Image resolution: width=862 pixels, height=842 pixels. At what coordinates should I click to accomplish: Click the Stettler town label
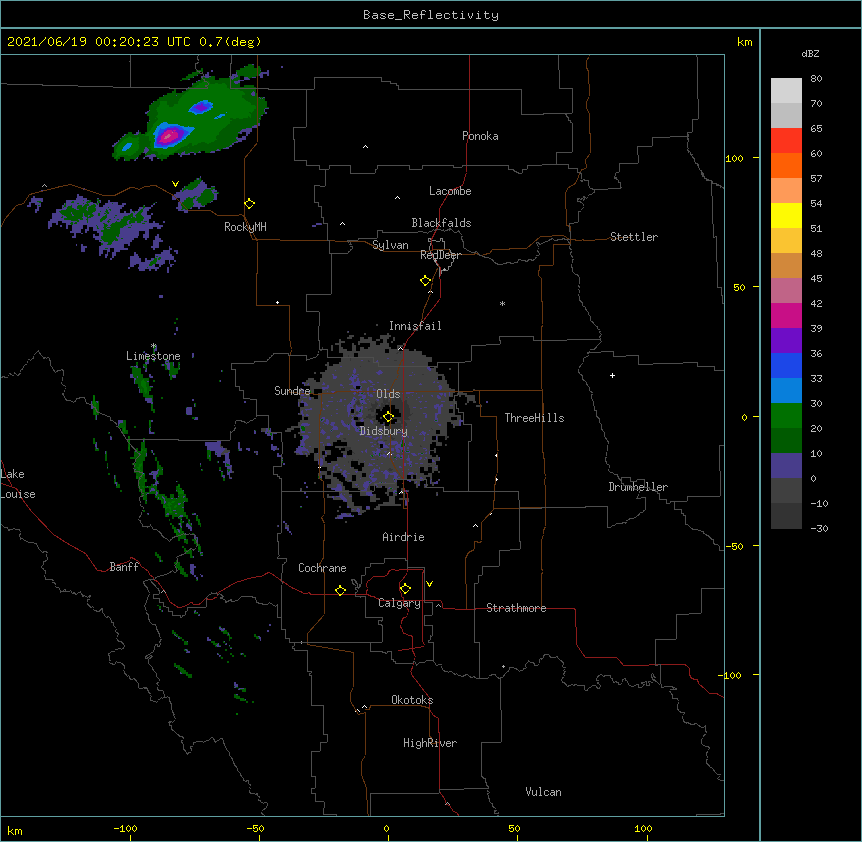pyautogui.click(x=633, y=237)
